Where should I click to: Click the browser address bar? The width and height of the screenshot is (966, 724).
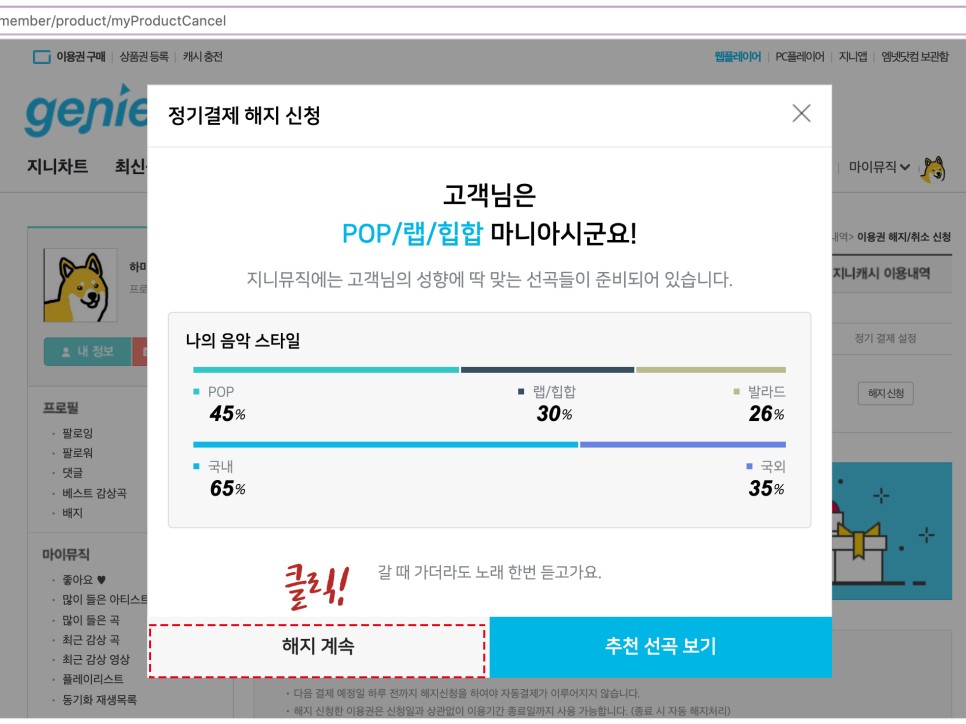483,21
